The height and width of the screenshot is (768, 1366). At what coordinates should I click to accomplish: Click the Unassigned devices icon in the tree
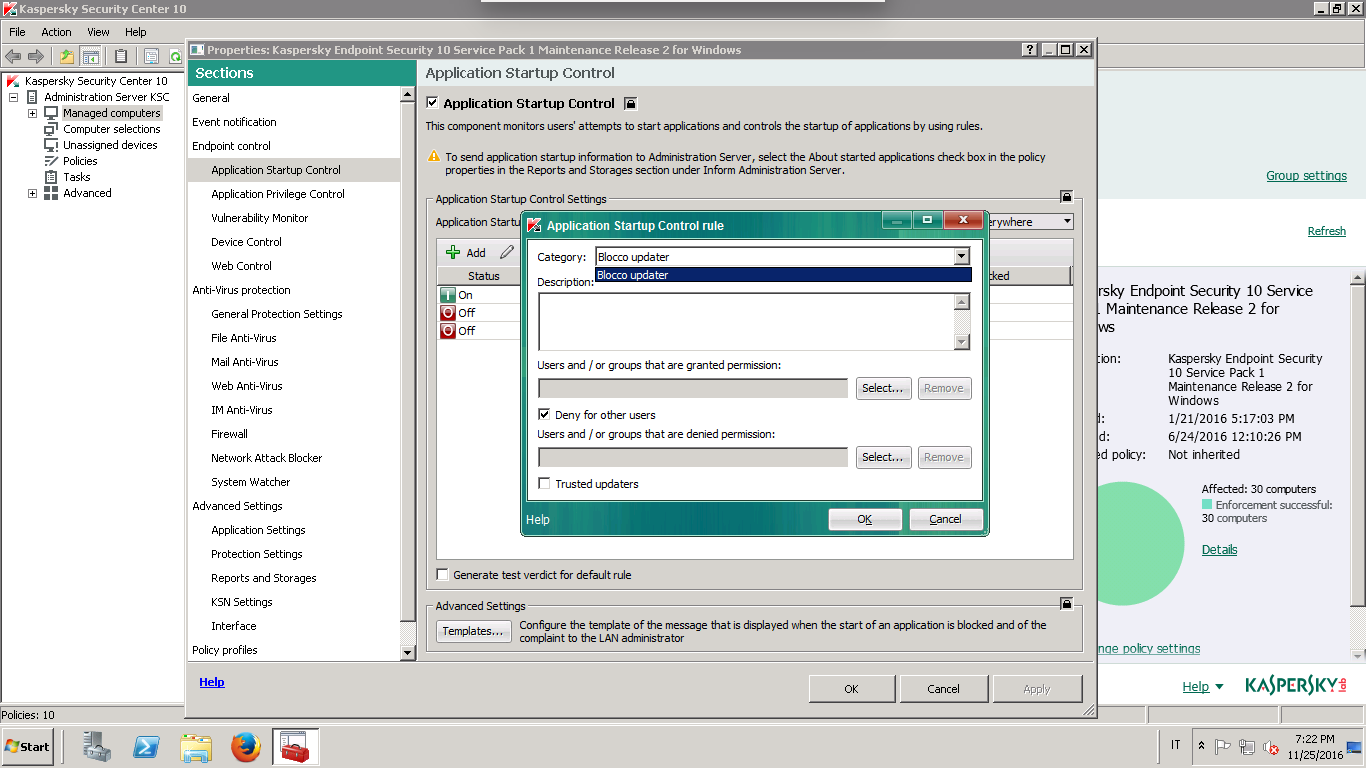51,145
